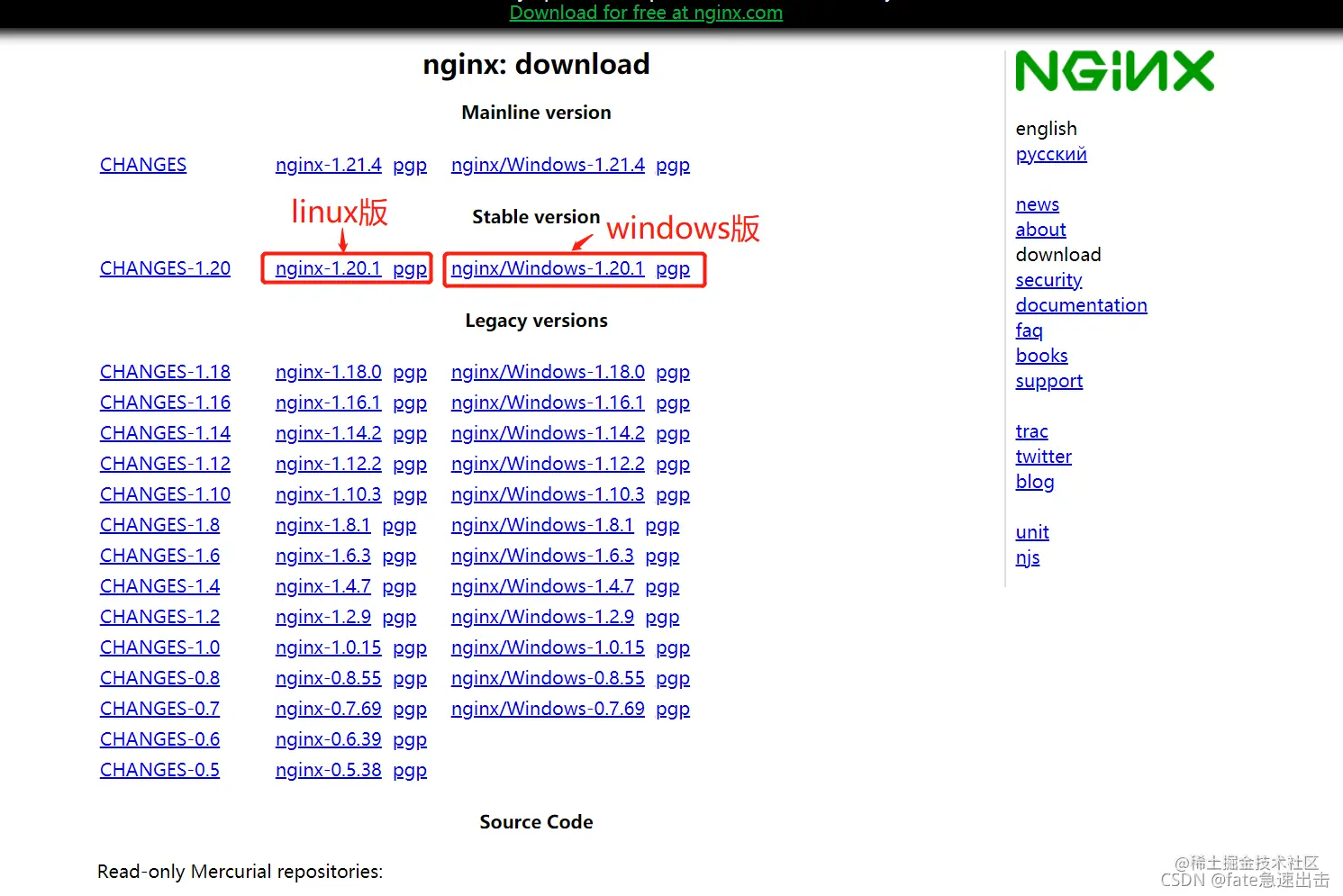Open CHANGES-1.10 link
The height and width of the screenshot is (896, 1343).
(165, 494)
